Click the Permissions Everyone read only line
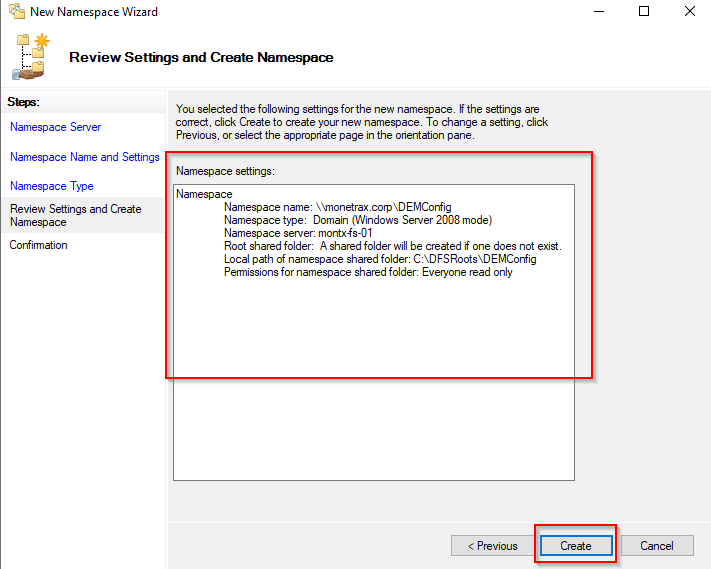 click(x=368, y=272)
